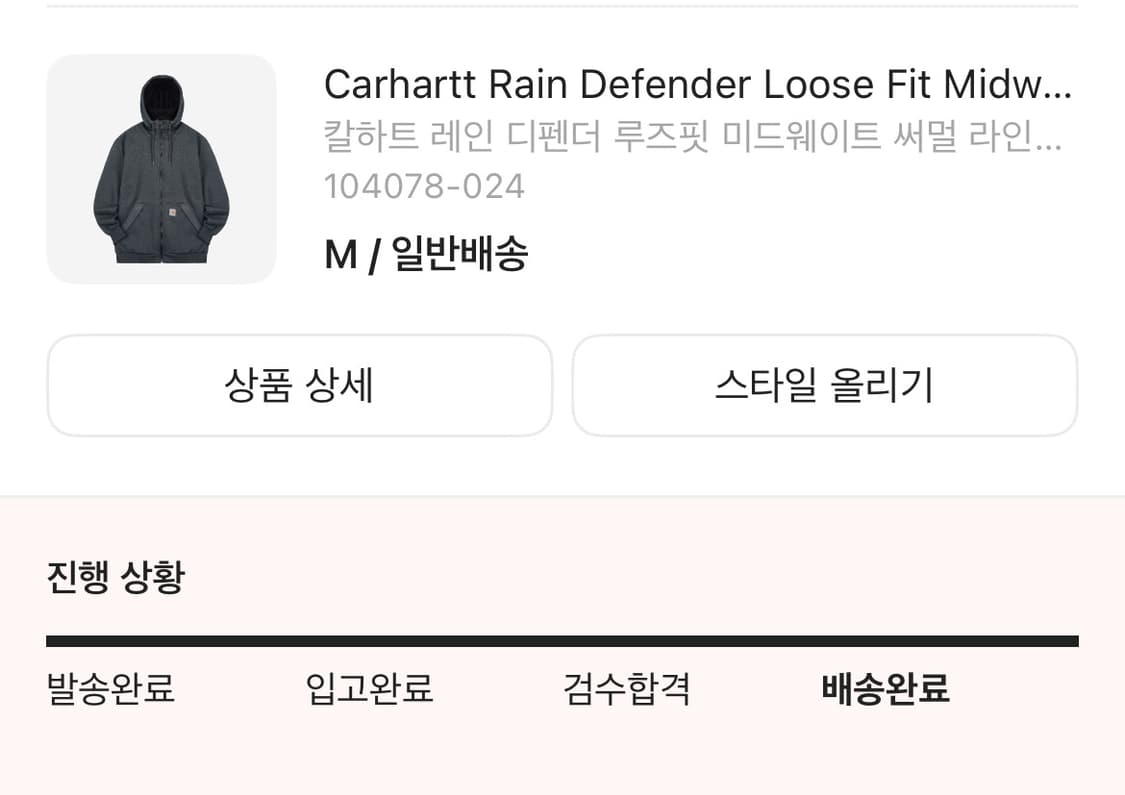Select the 입고완료 progress step
The width and height of the screenshot is (1125, 795).
point(369,689)
